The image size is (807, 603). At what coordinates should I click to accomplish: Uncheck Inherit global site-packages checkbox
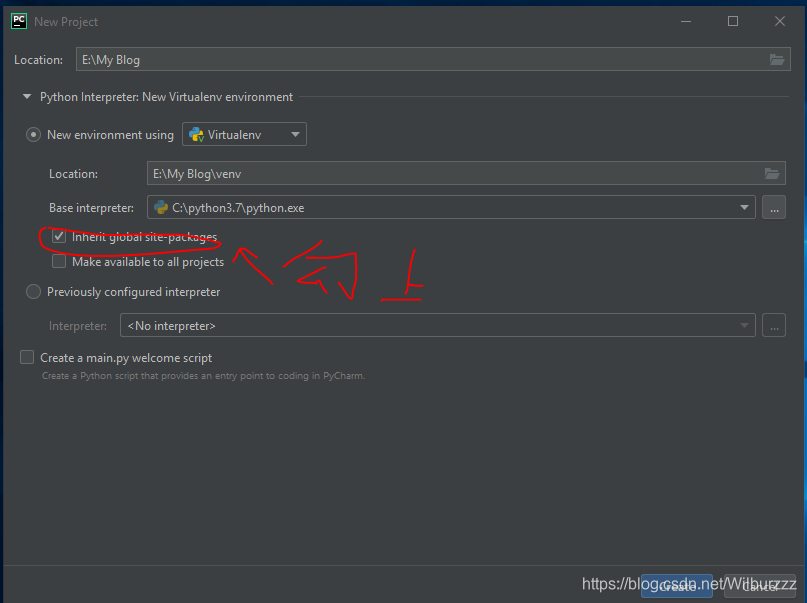click(x=59, y=237)
